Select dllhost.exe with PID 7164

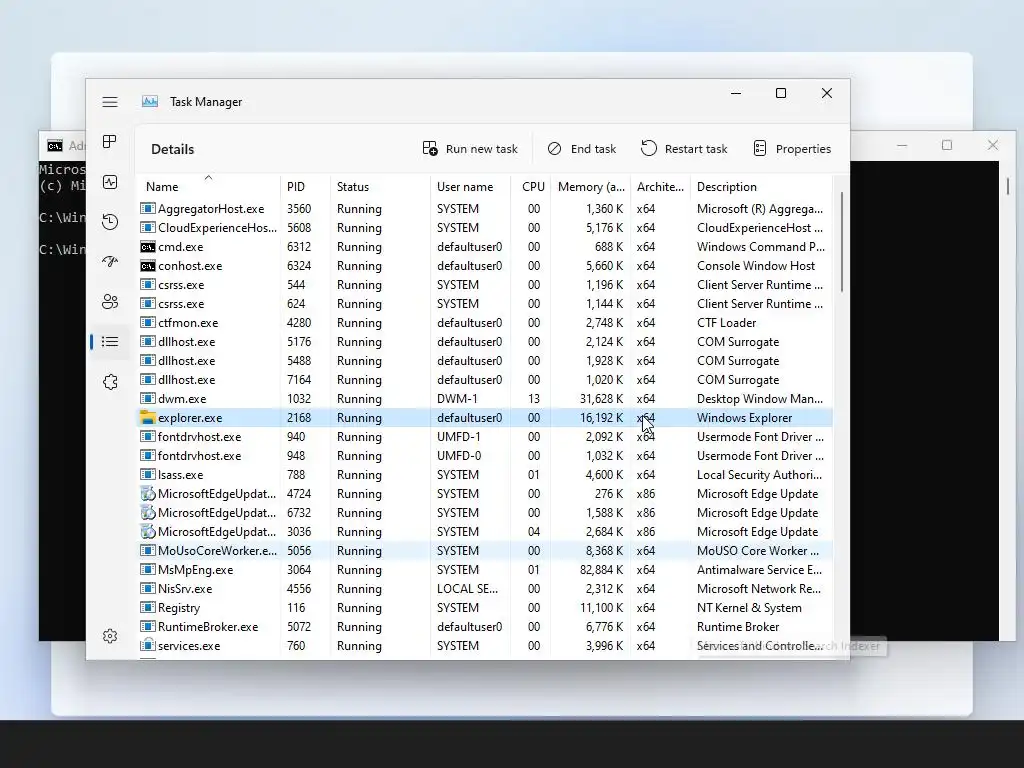pos(485,379)
